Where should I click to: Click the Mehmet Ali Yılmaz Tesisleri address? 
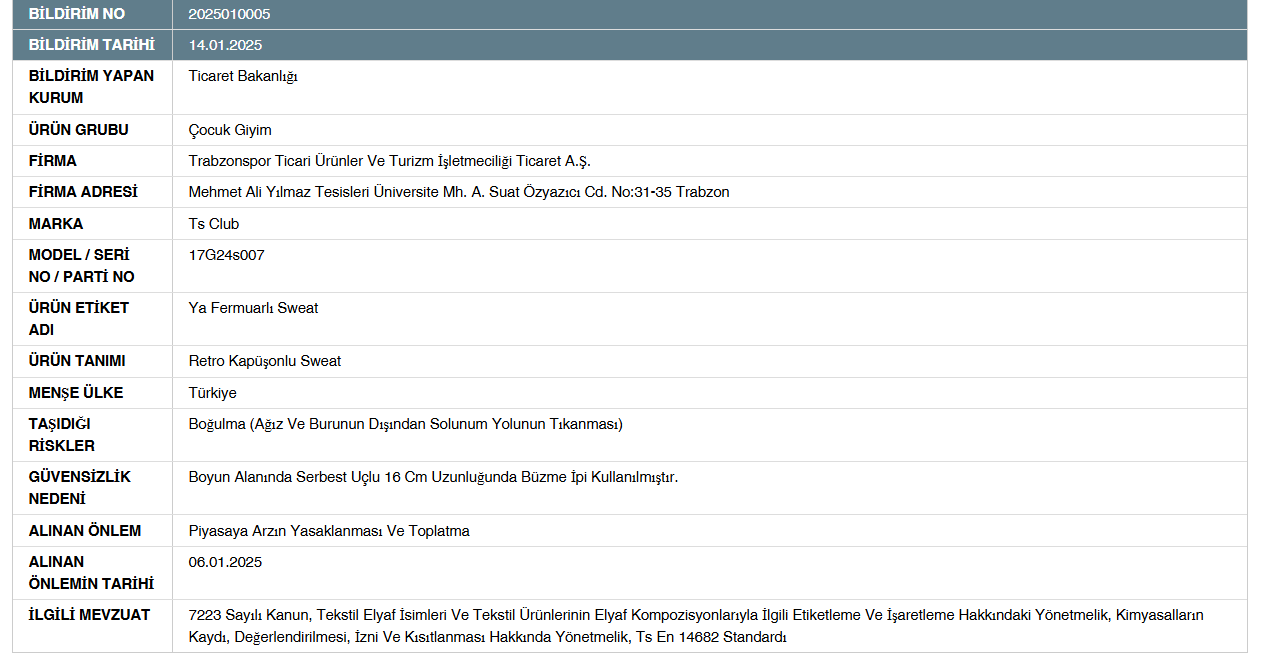(x=459, y=192)
